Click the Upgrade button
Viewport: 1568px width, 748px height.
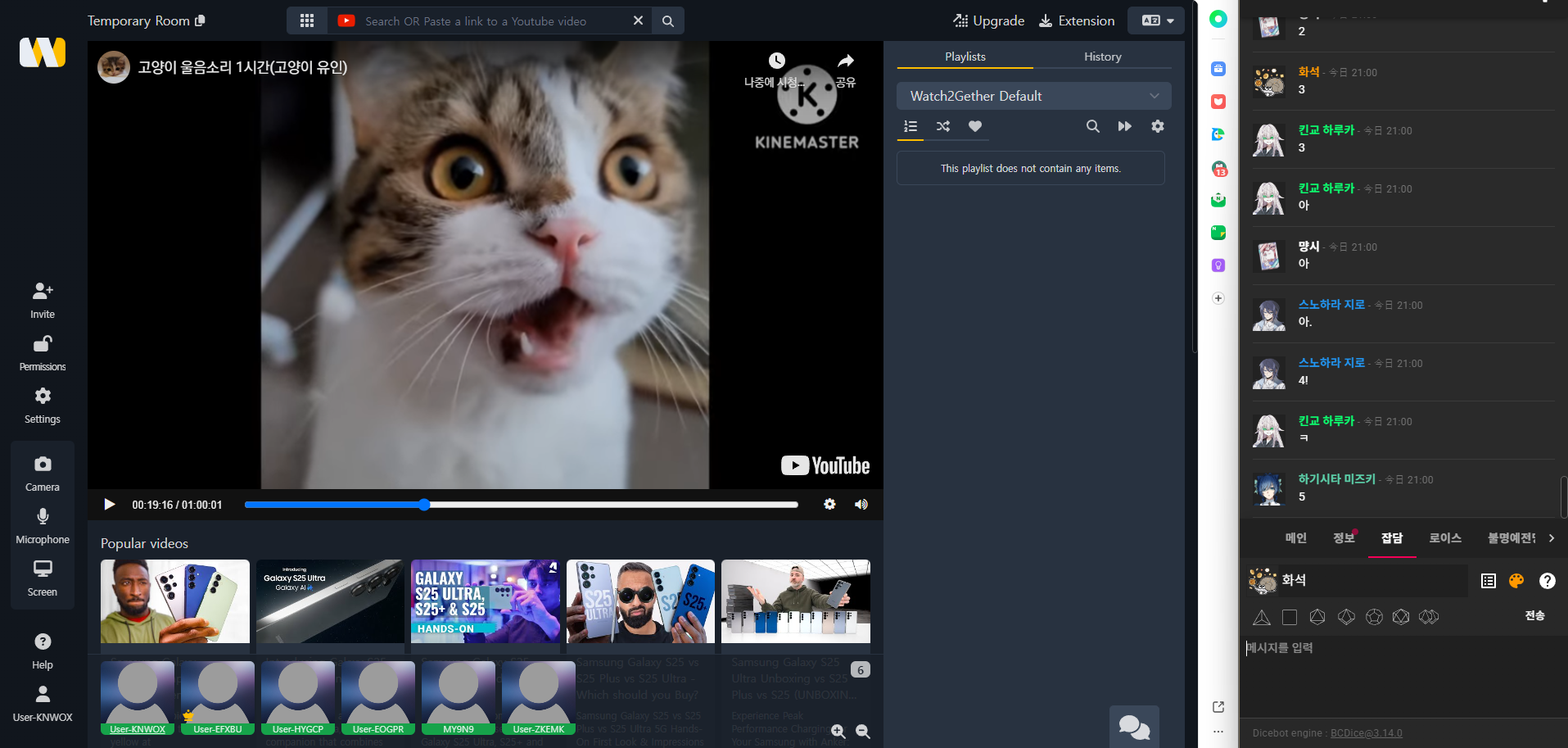pyautogui.click(x=989, y=20)
